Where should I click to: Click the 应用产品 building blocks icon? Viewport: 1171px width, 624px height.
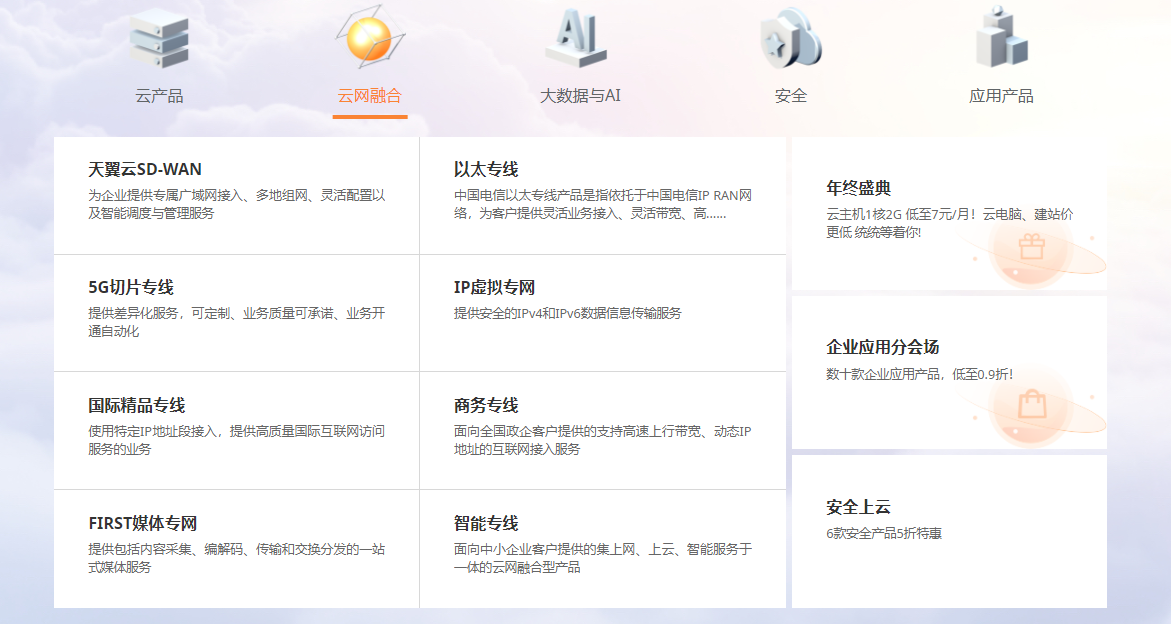coord(1001,37)
